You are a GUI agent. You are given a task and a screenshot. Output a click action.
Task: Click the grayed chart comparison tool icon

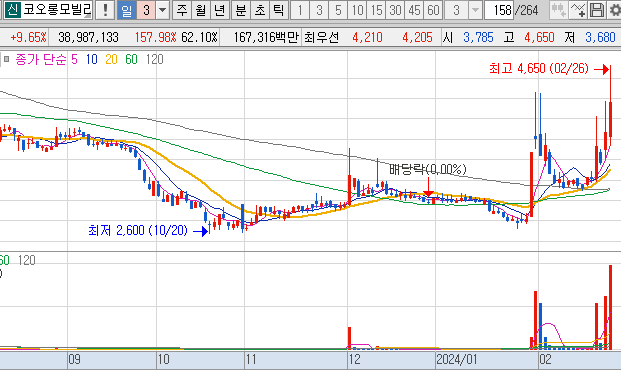(559, 10)
